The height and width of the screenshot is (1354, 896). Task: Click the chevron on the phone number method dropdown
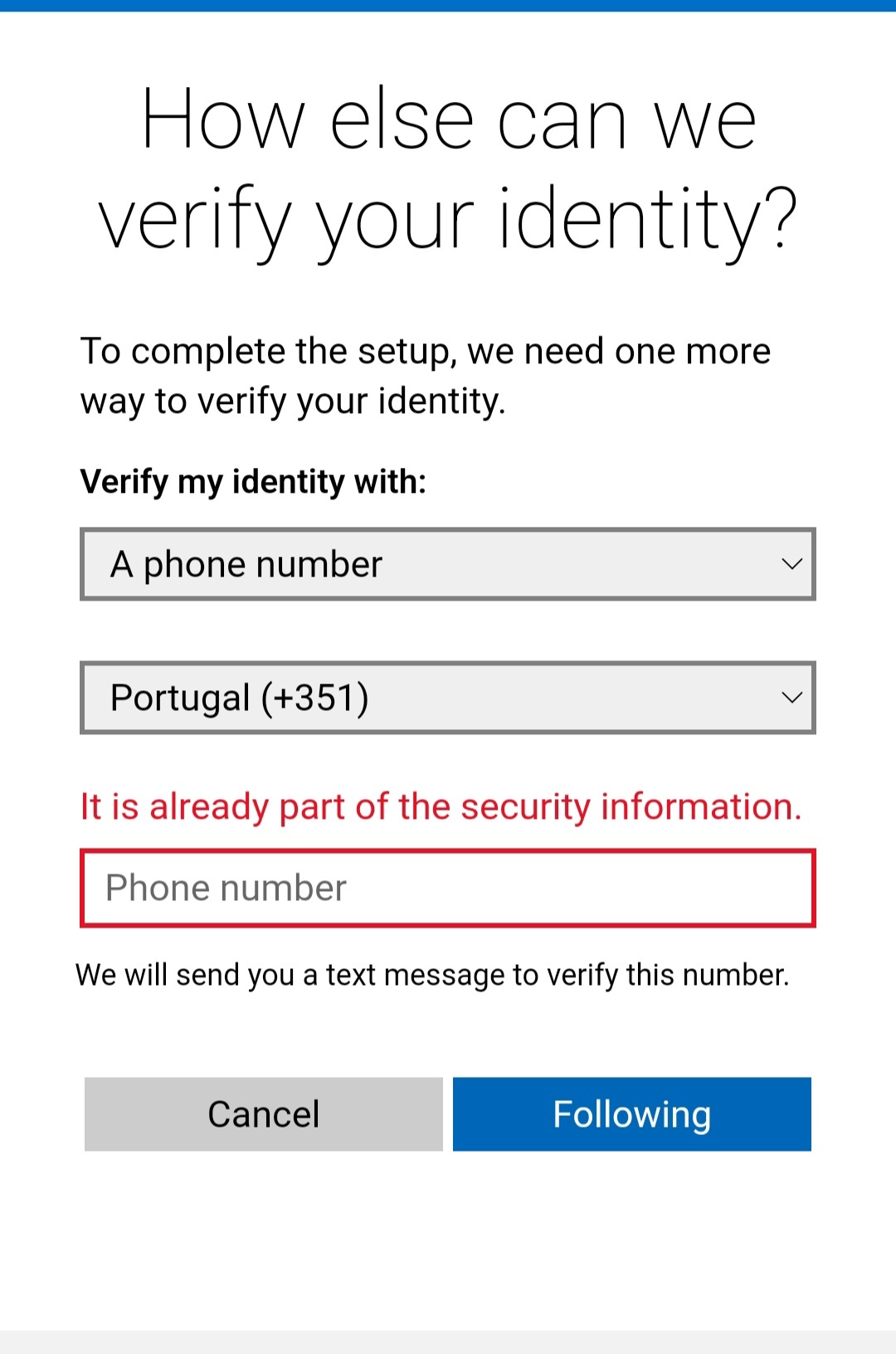(x=792, y=564)
